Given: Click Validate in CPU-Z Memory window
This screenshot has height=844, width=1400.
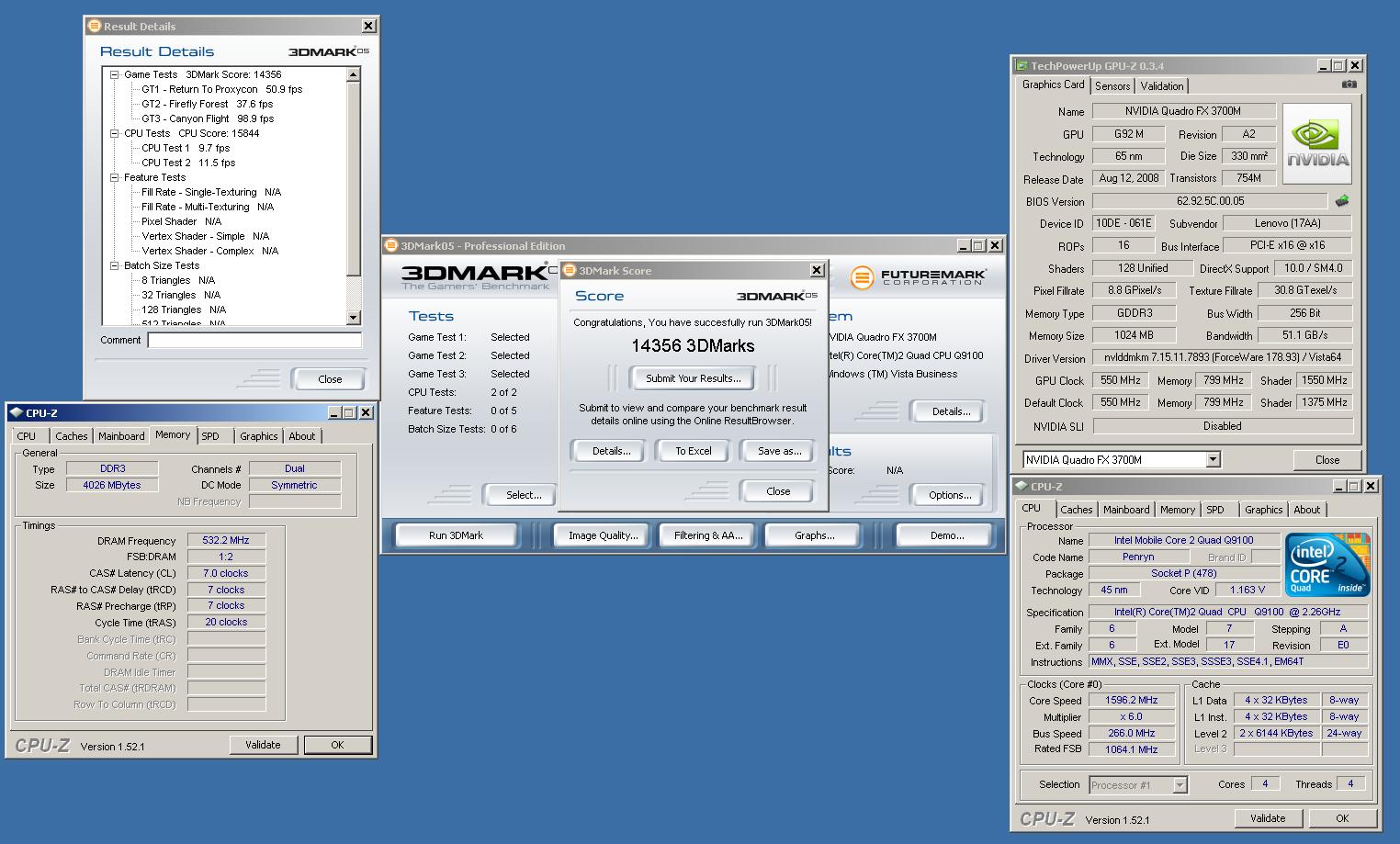Looking at the screenshot, I should (263, 745).
